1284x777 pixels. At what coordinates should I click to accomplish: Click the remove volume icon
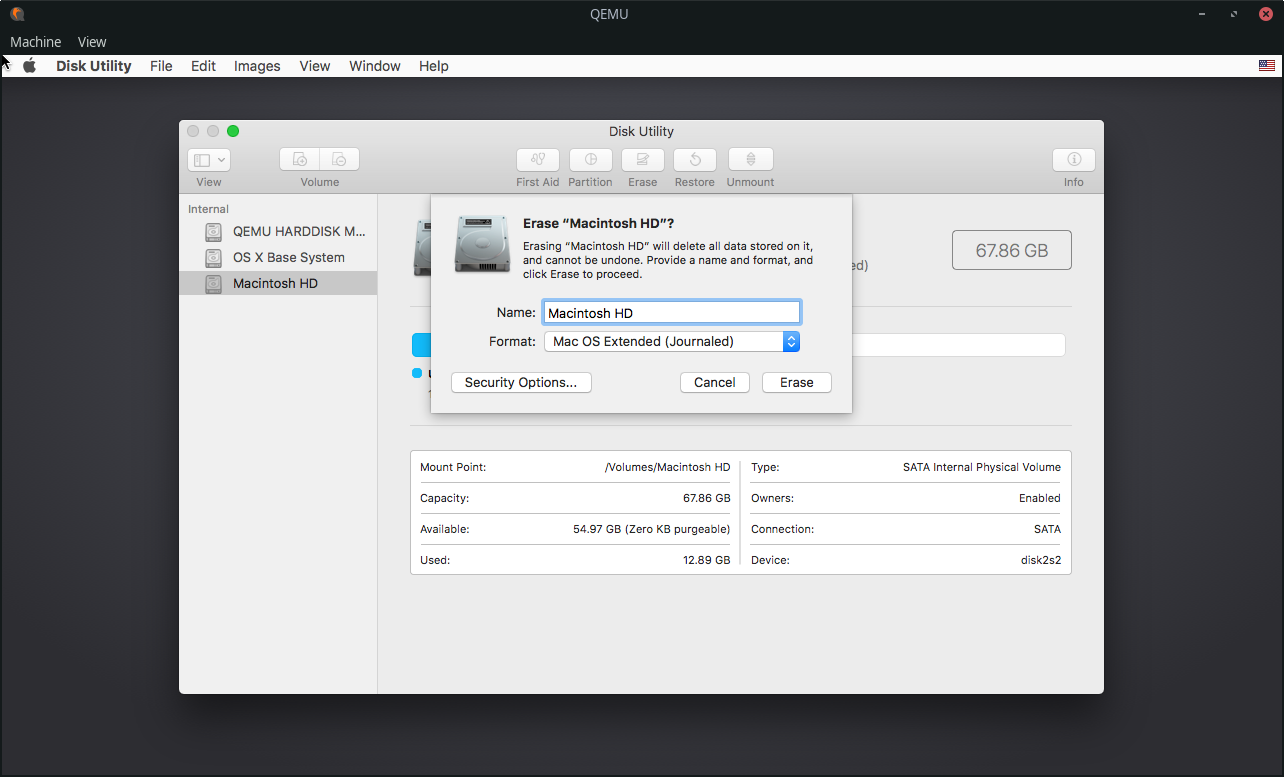click(340, 159)
